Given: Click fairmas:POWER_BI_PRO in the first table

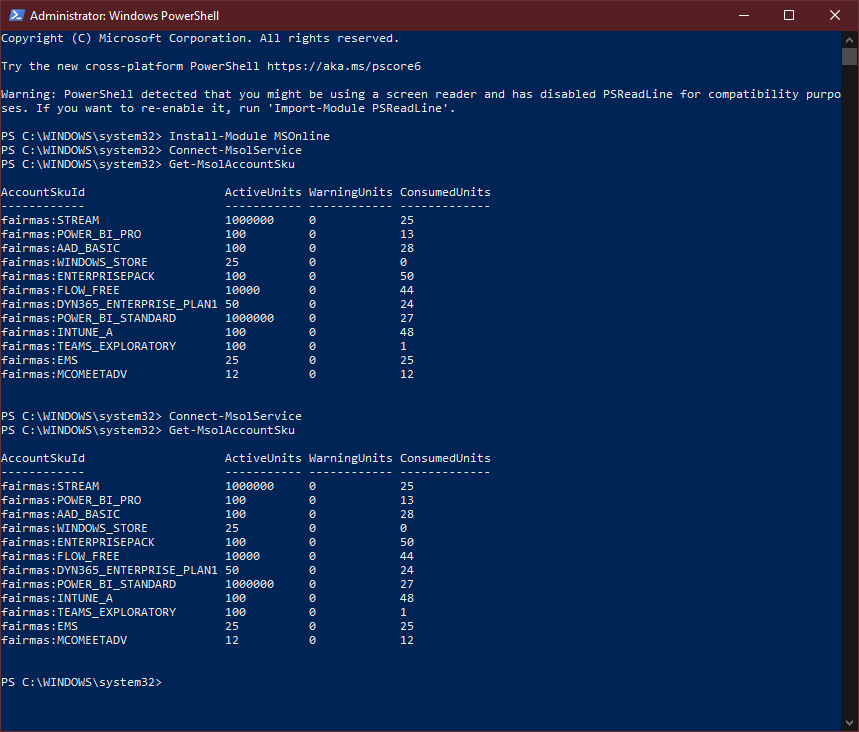Looking at the screenshot, I should click(71, 235).
